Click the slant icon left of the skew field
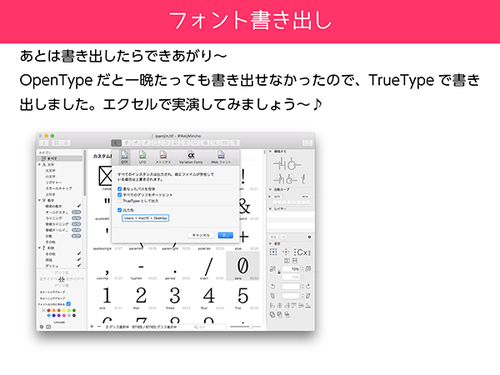Image resolution: width=500 pixels, height=375 pixels. coord(273,296)
